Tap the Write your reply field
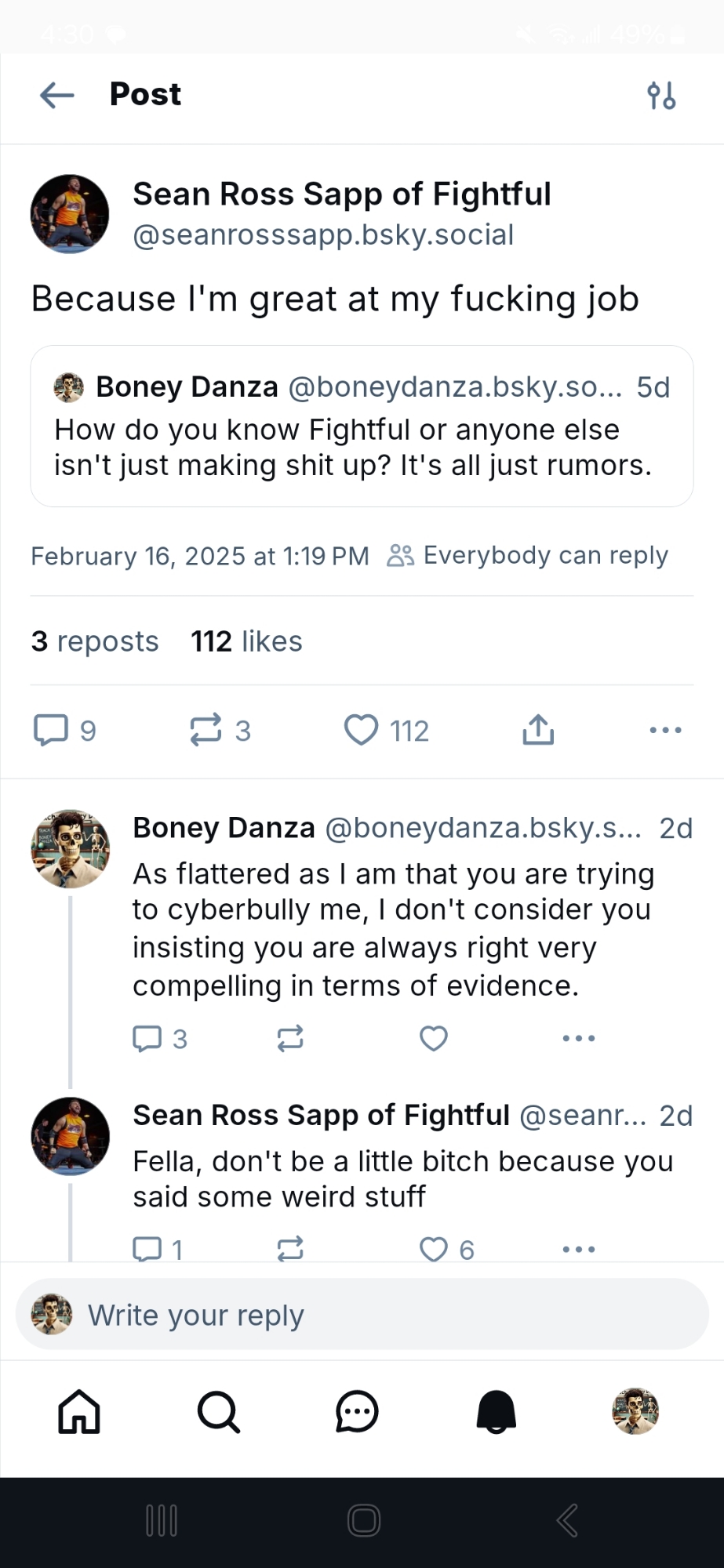 point(362,1315)
